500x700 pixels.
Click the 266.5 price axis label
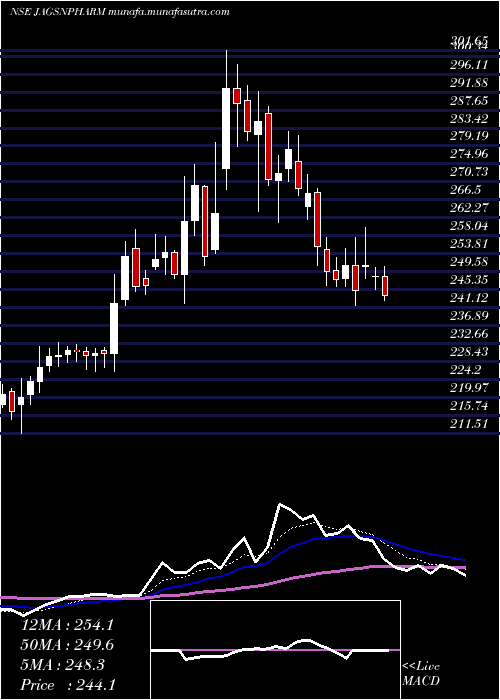coord(465,190)
